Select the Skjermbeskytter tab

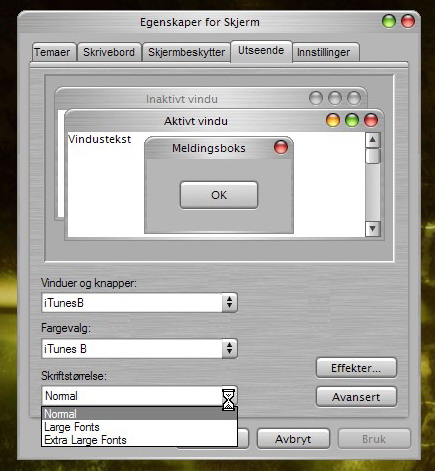[186, 52]
